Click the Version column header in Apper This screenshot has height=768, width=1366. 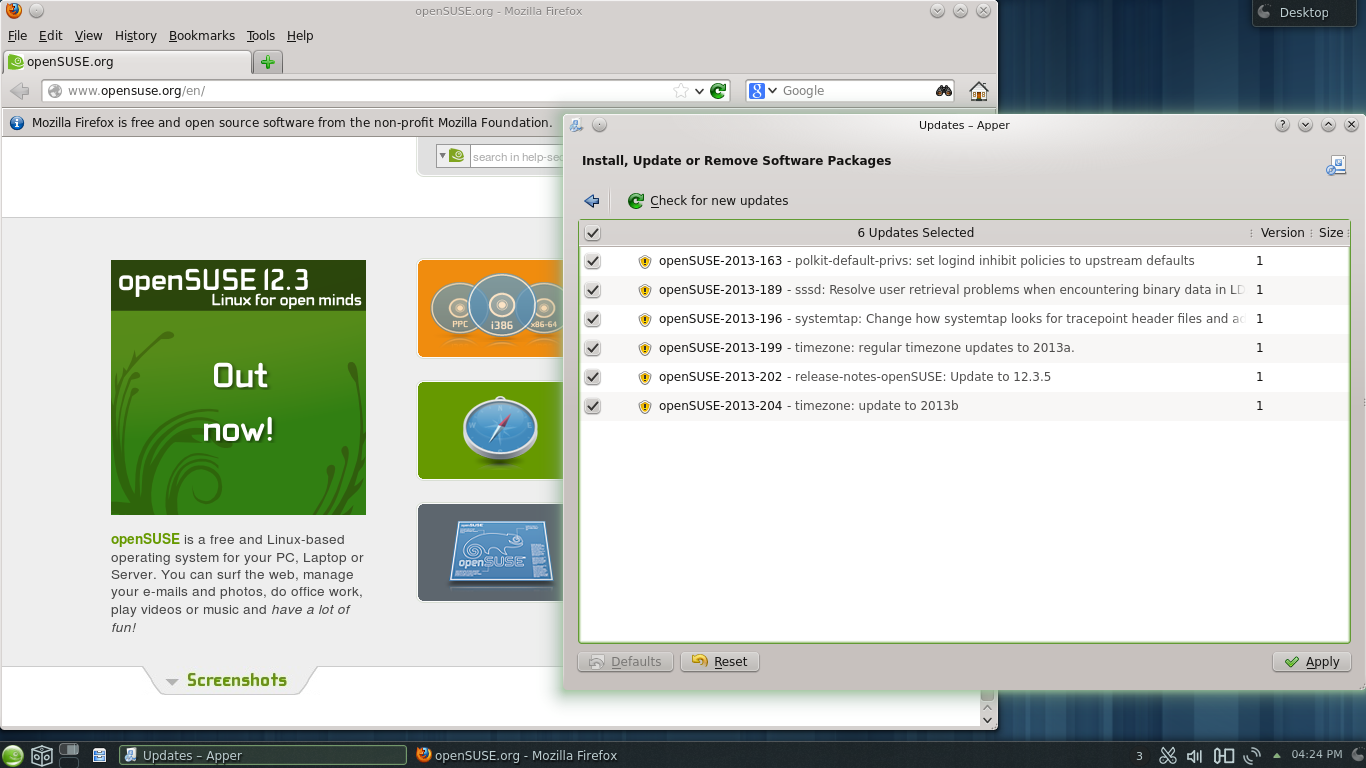[x=1282, y=233]
